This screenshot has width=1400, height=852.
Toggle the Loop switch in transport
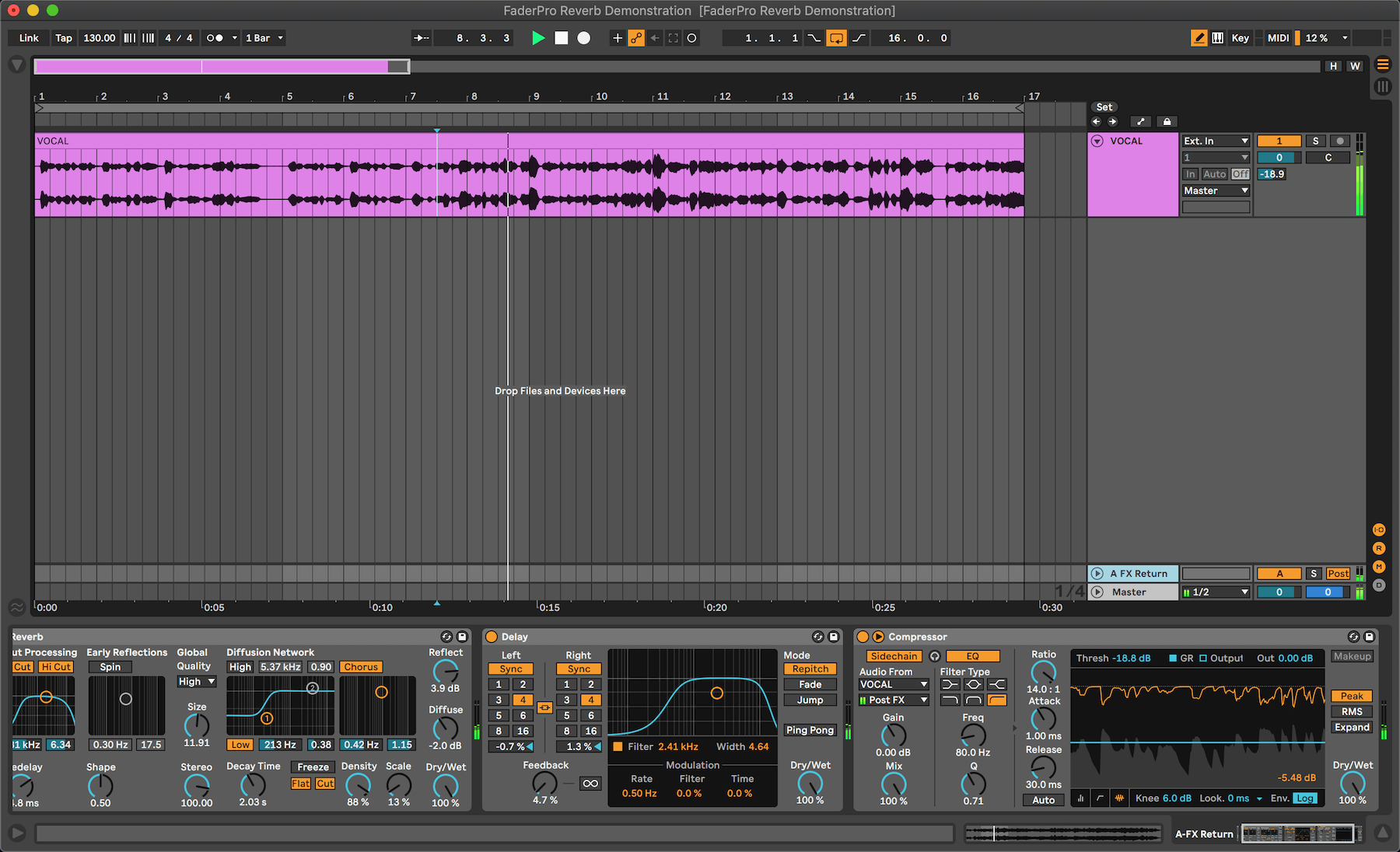tap(836, 38)
